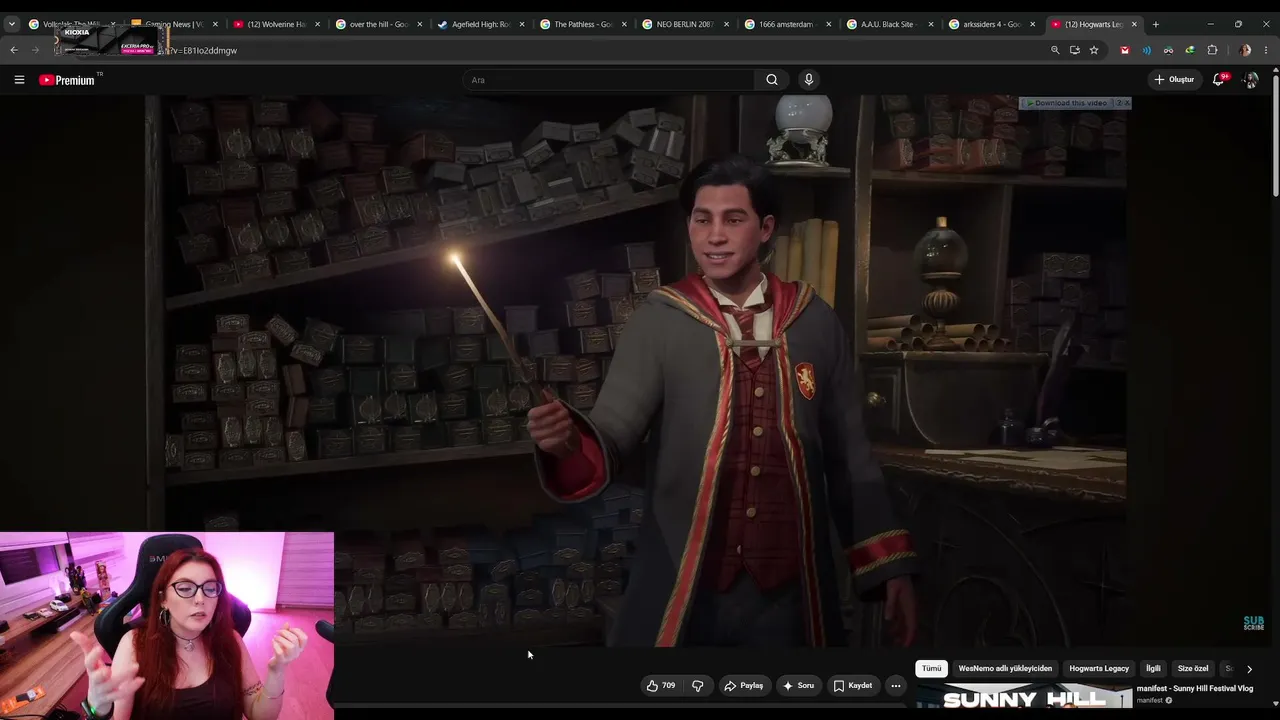Click the Hogwarts Legacy video player
This screenshot has height=720, width=1280.
639,371
